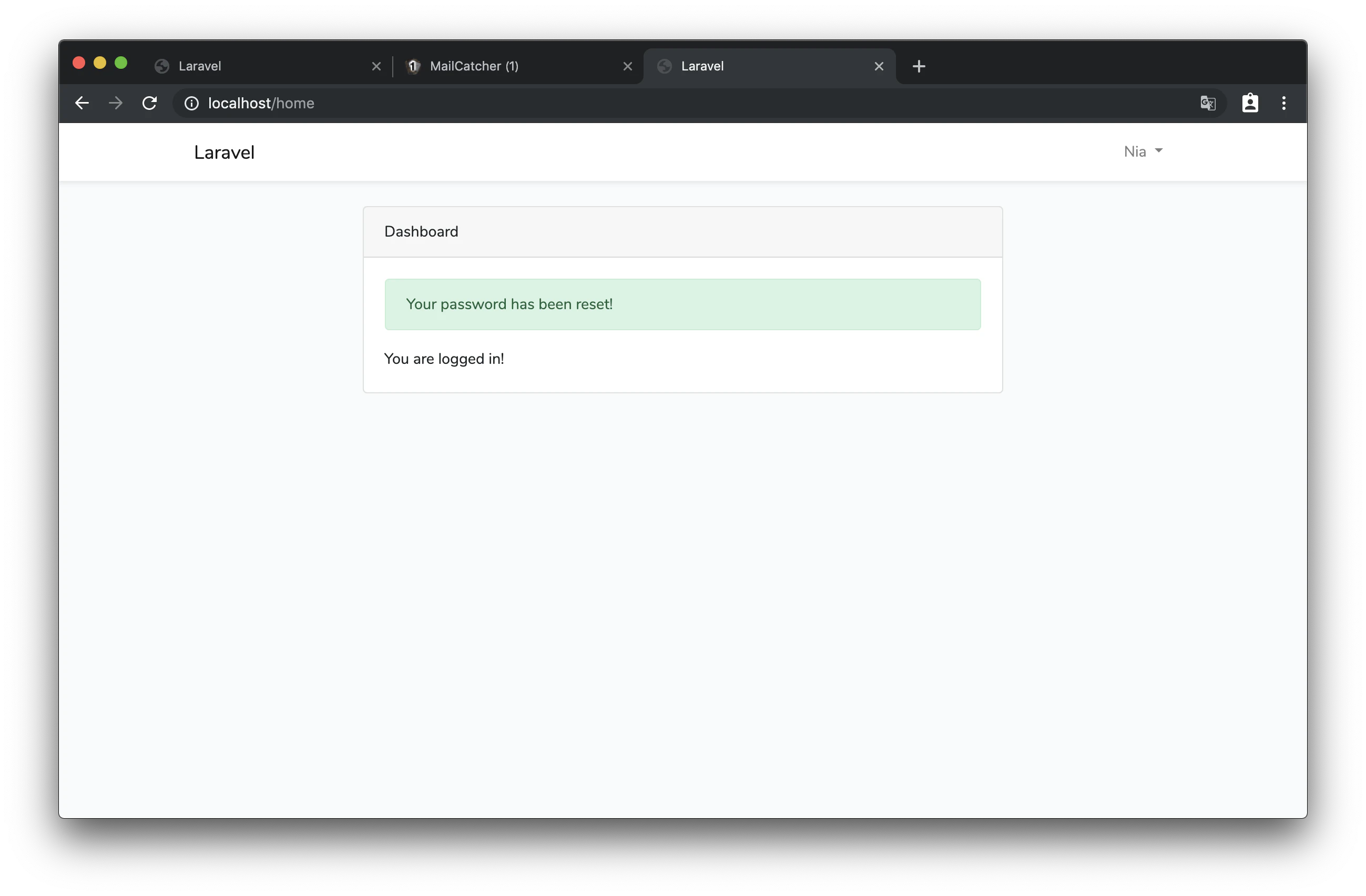Screen dimensions: 1366x896
Task: Maximize window with the green button
Action: (x=121, y=63)
